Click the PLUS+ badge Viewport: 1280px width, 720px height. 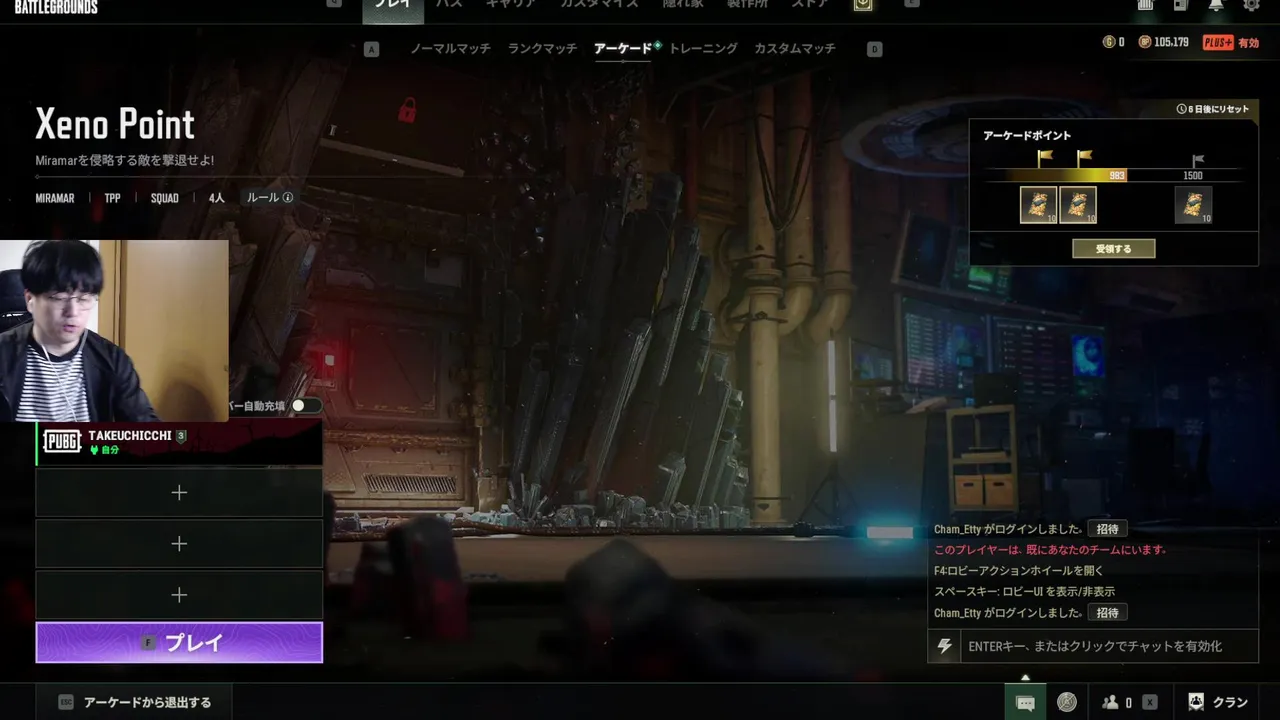point(1217,42)
